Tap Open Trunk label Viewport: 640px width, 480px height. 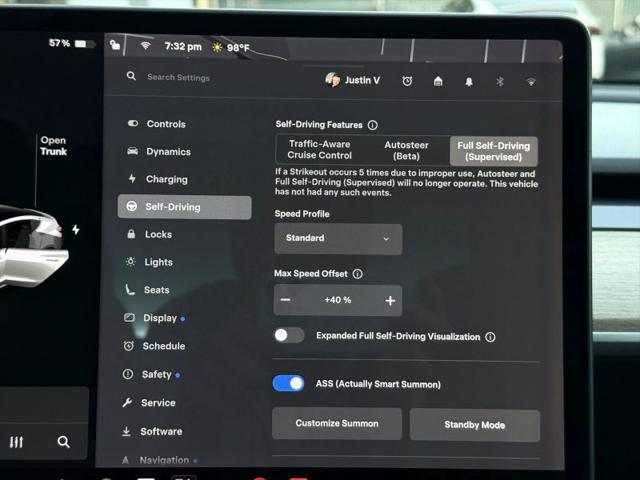point(53,146)
